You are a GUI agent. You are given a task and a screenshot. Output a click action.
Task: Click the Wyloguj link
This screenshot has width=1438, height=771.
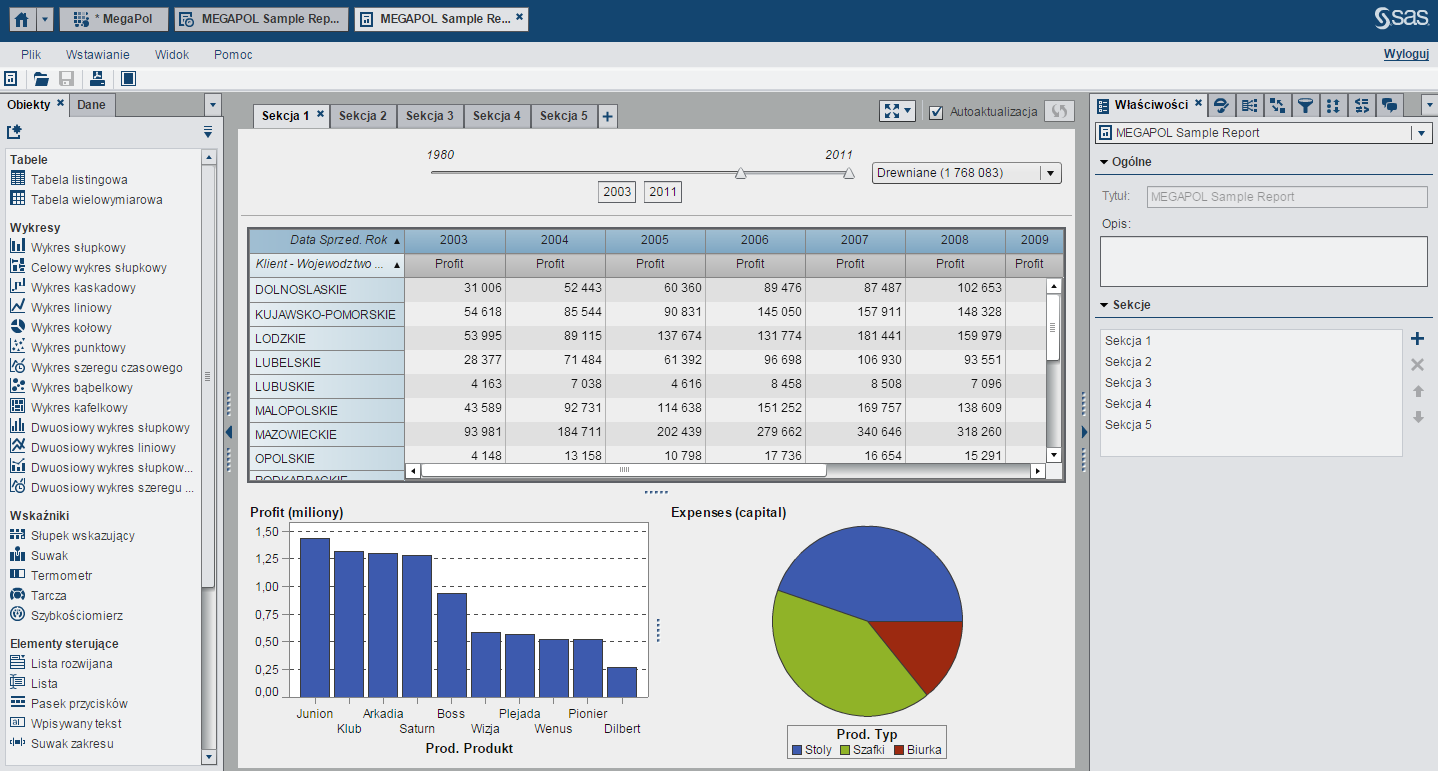(1406, 54)
